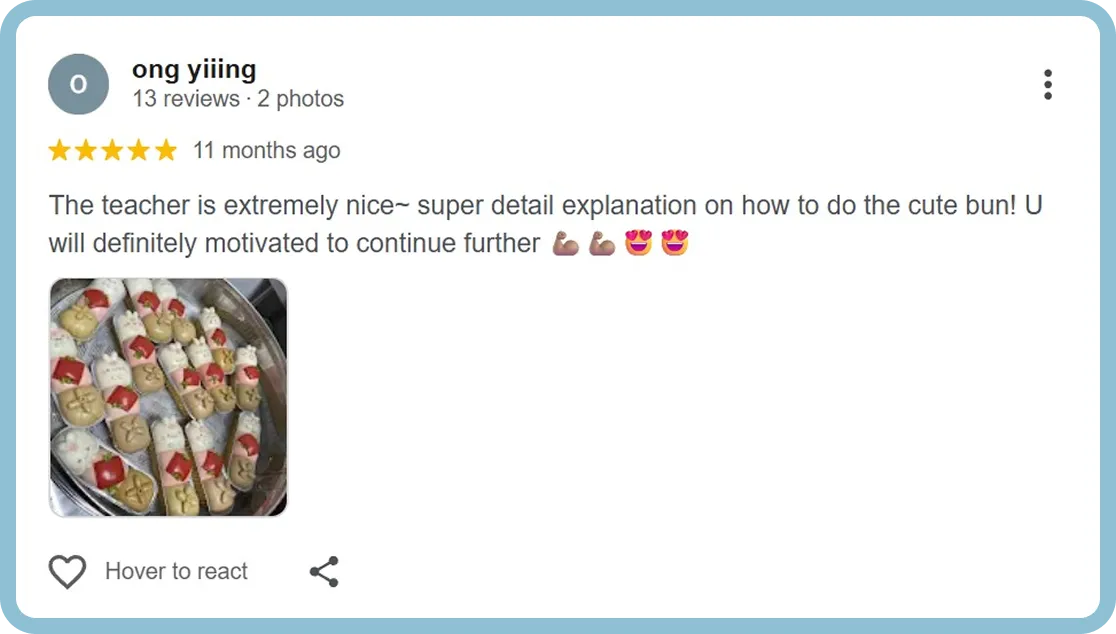Click the first yellow rating star
The image size is (1116, 634).
point(60,150)
